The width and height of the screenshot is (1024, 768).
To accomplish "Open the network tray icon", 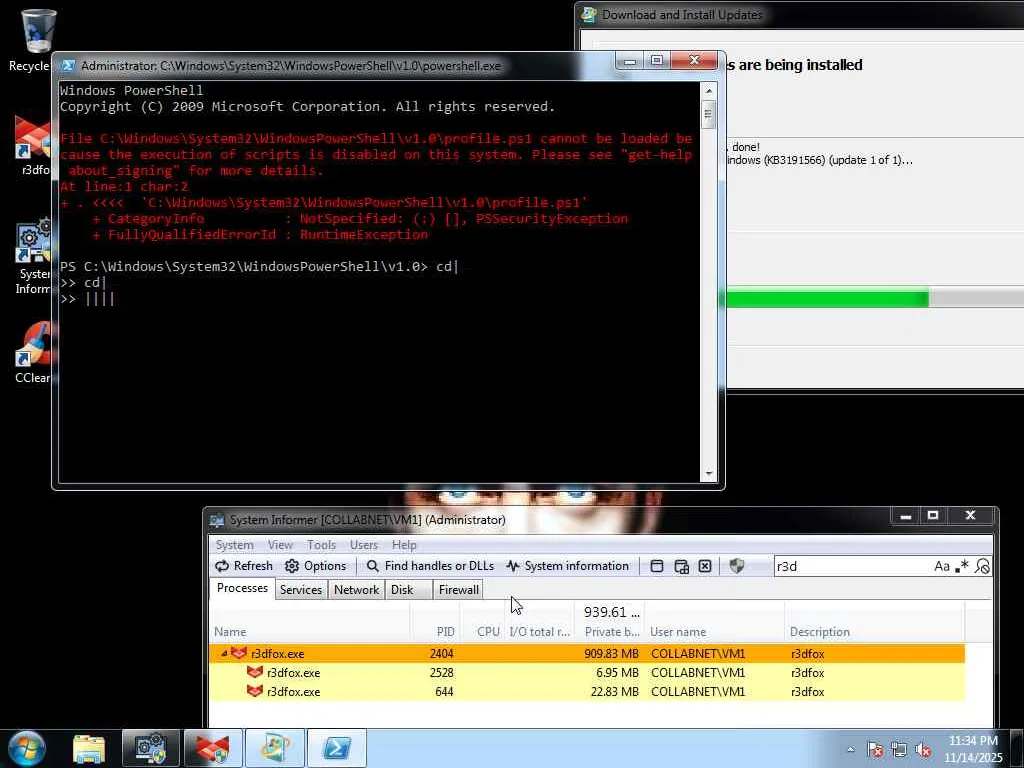I will (899, 749).
